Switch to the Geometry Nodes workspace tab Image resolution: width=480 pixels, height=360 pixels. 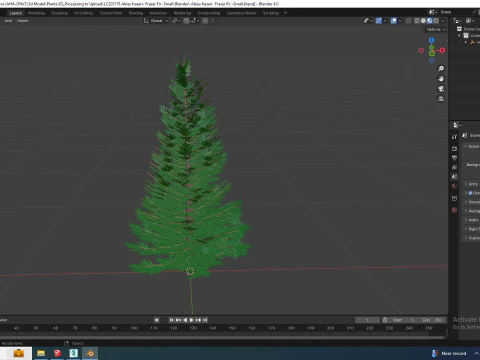241,13
